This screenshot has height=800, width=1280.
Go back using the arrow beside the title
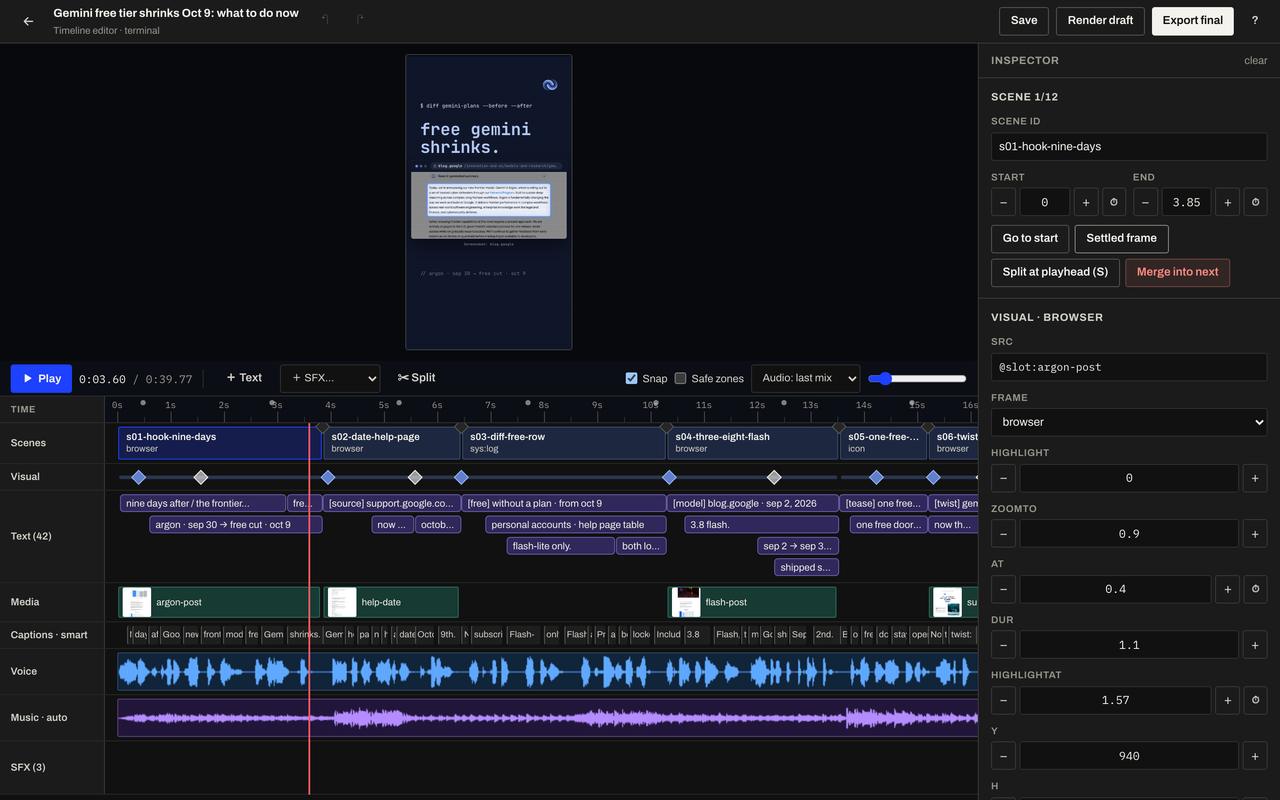pyautogui.click(x=28, y=21)
